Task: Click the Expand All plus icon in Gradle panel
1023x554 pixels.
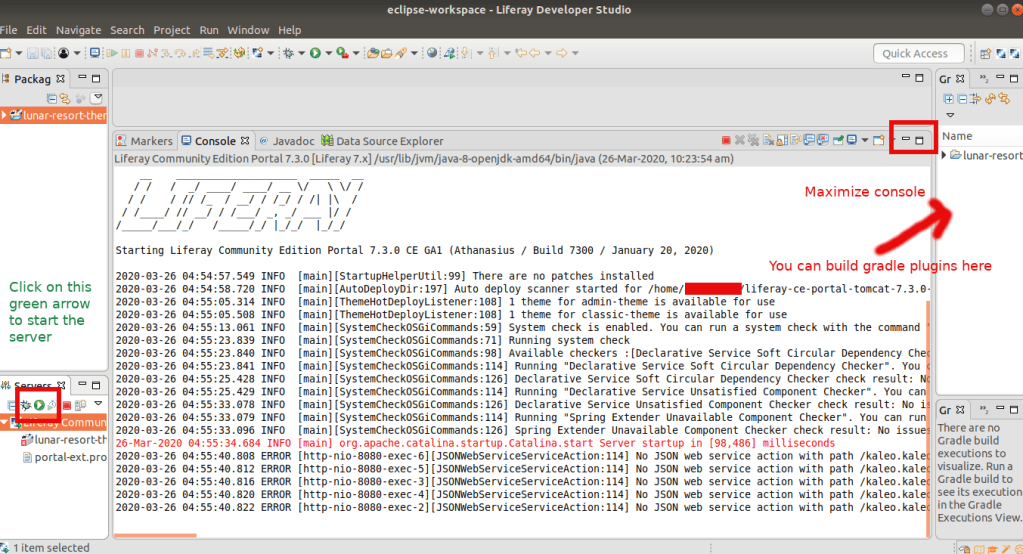Action: click(x=948, y=98)
